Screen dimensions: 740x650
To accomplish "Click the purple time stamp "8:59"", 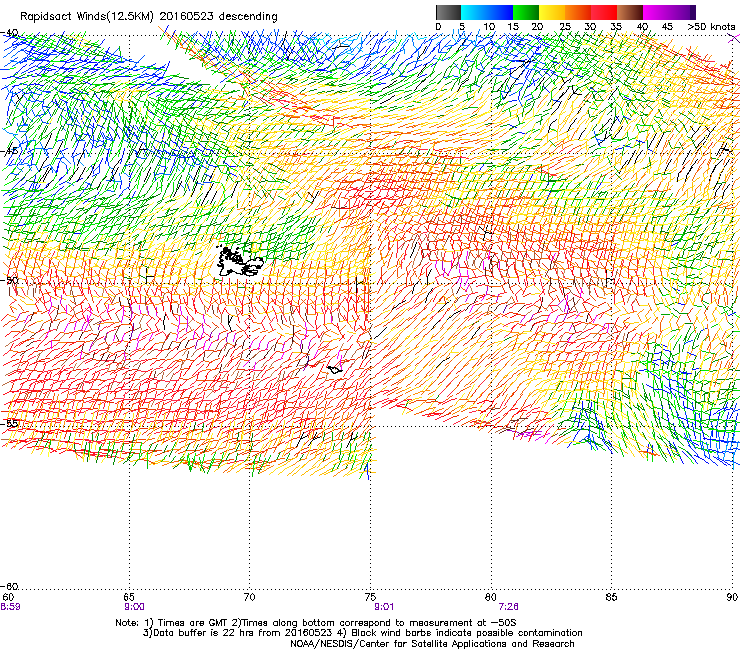I will click(10, 607).
